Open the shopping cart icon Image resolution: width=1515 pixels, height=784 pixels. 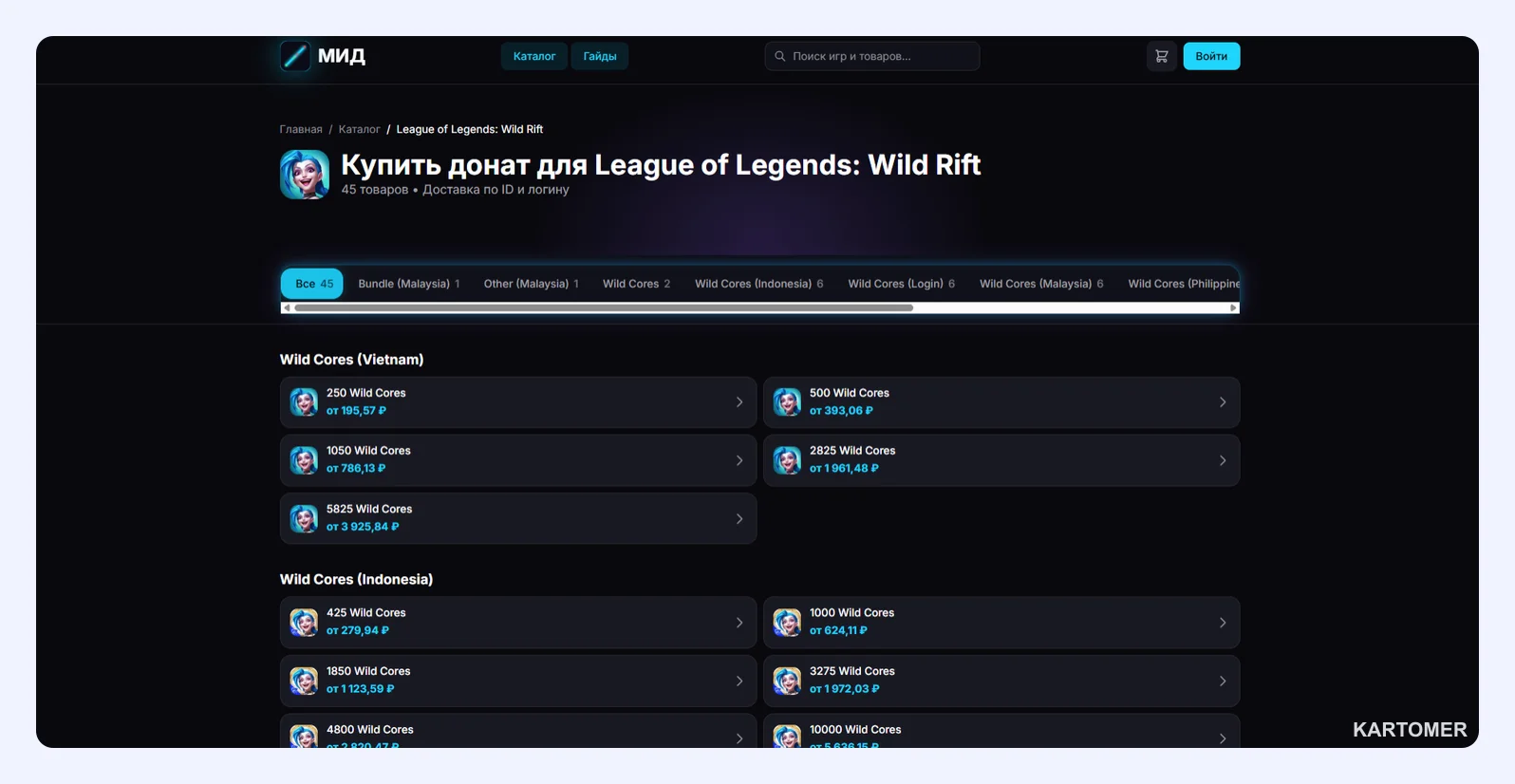pos(1161,56)
